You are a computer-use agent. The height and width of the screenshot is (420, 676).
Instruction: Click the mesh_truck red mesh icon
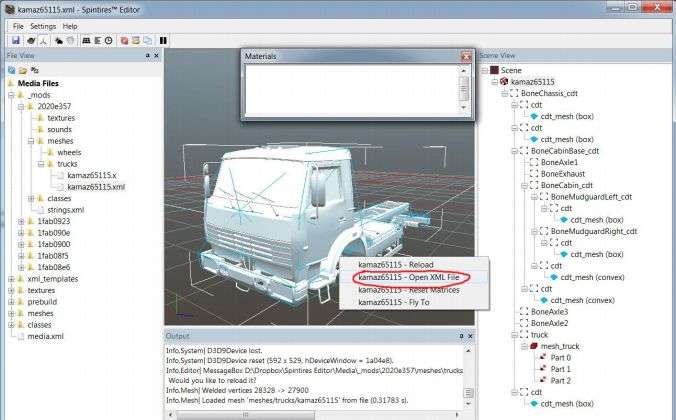pyautogui.click(x=533, y=346)
